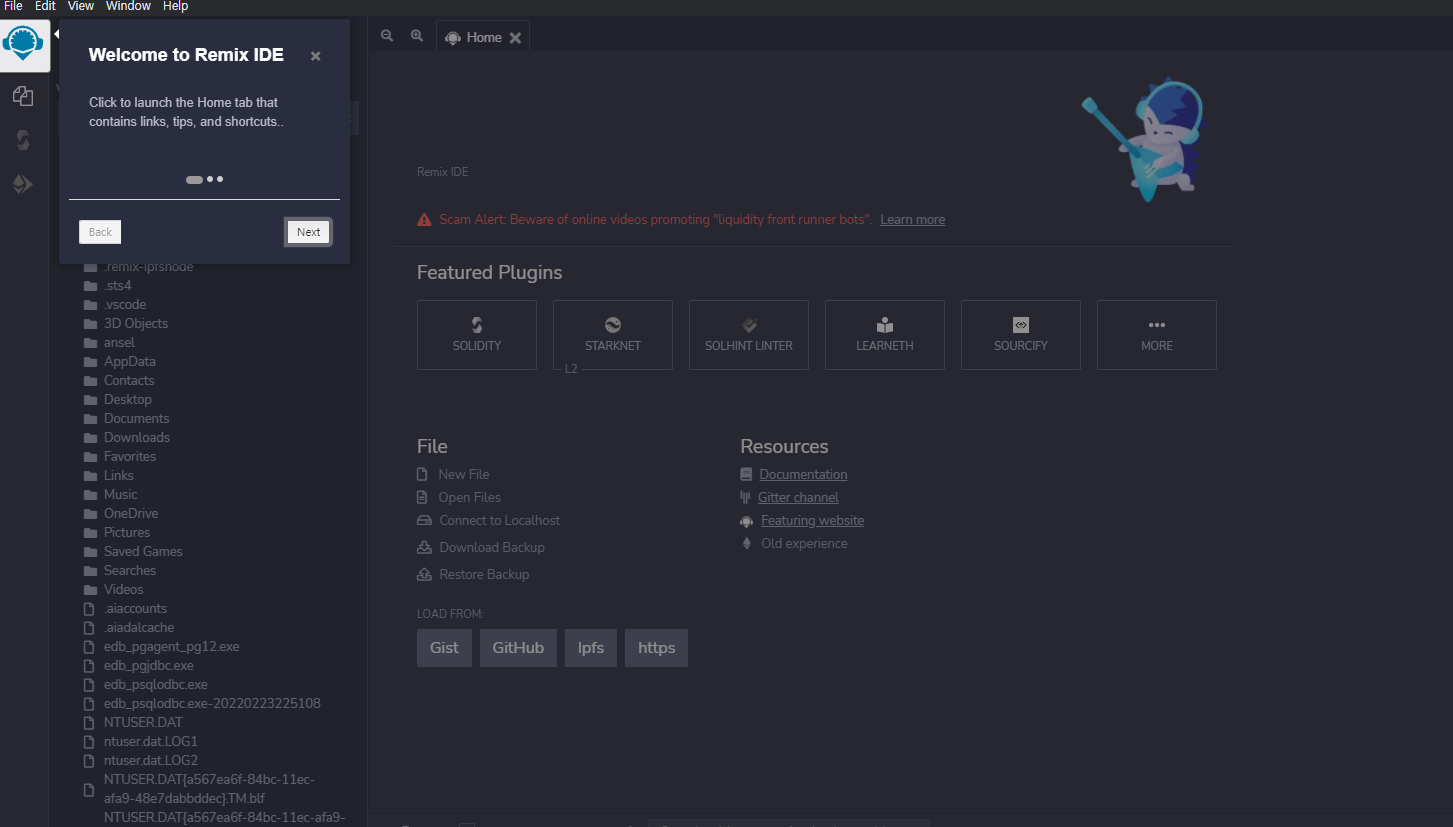Expand the .sts4 folder
The height and width of the screenshot is (827, 1453).
click(x=117, y=286)
